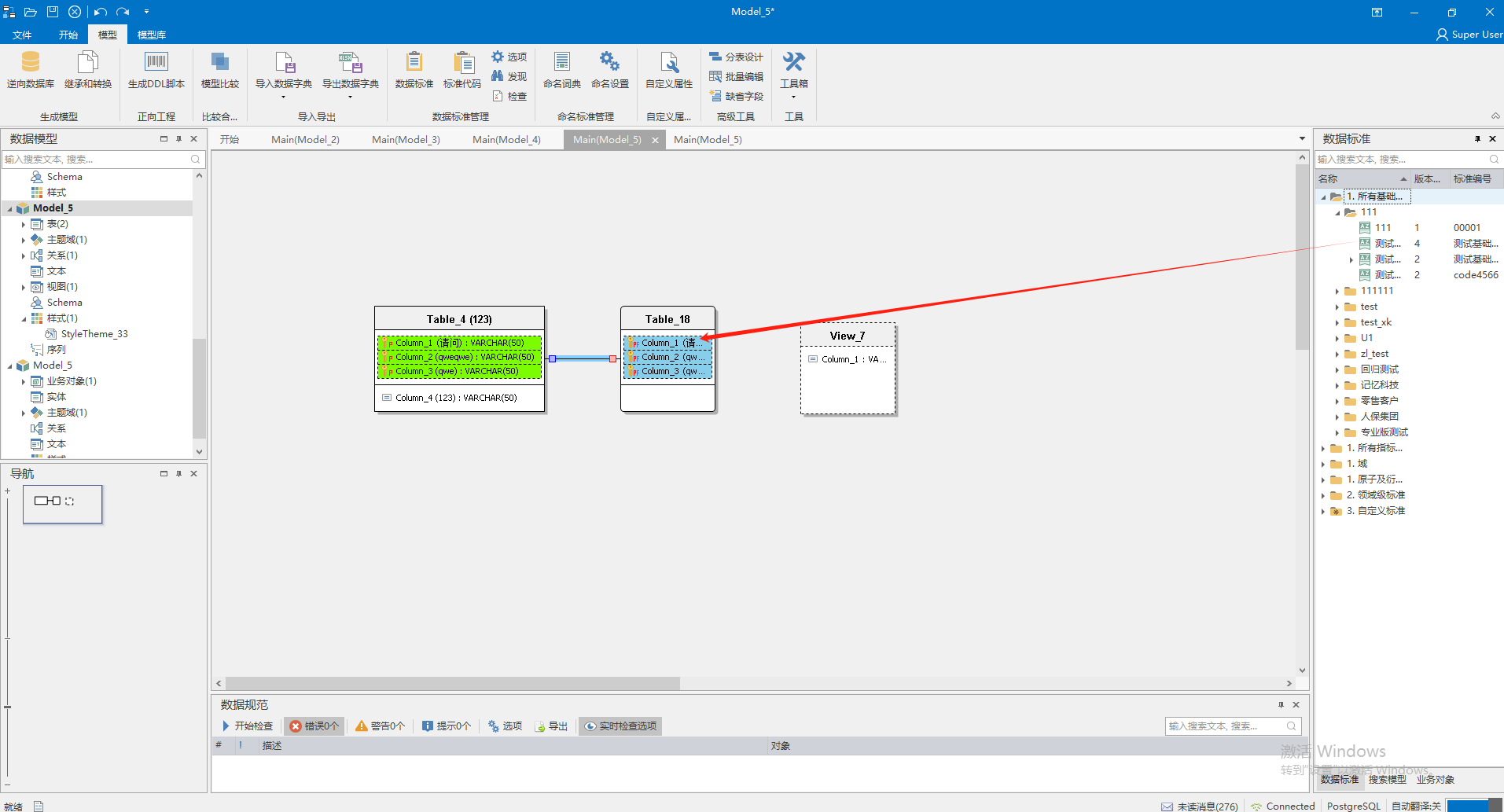
Task: Toggle real-time check options (实时检查选项)
Action: (620, 726)
